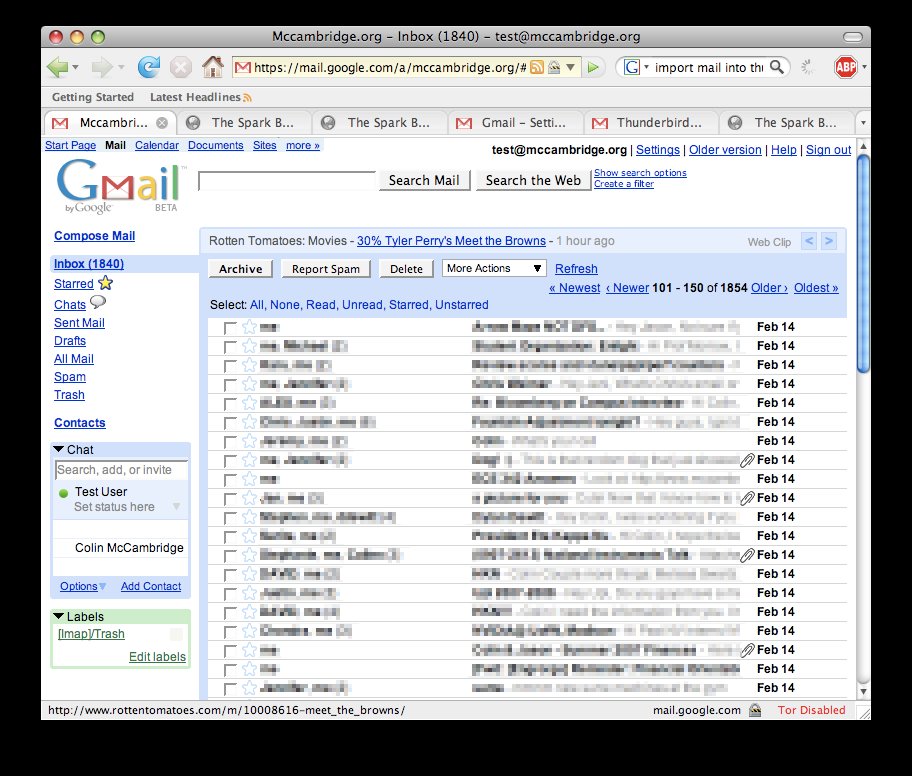
Task: Show the next Web Clip
Action: click(829, 241)
